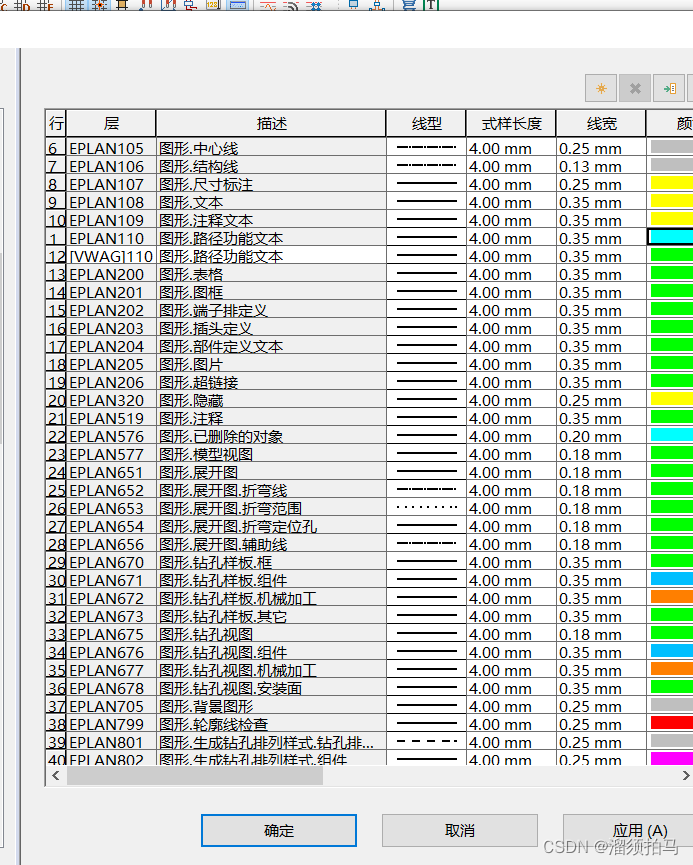Click the import layers arrow icon
Viewport: 693px width, 865px height.
669,89
